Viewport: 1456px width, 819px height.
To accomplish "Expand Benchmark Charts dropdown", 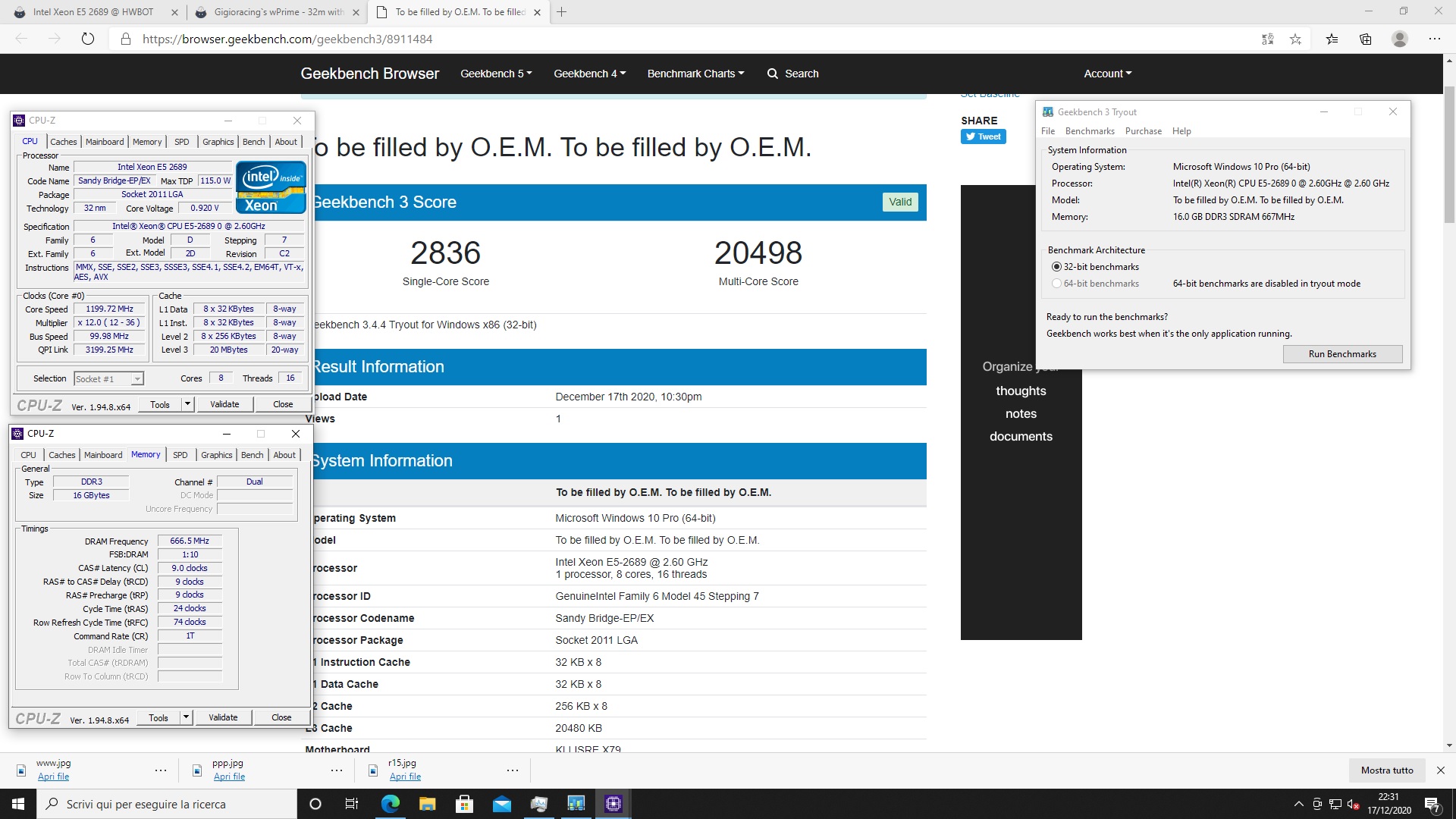I will pos(695,74).
